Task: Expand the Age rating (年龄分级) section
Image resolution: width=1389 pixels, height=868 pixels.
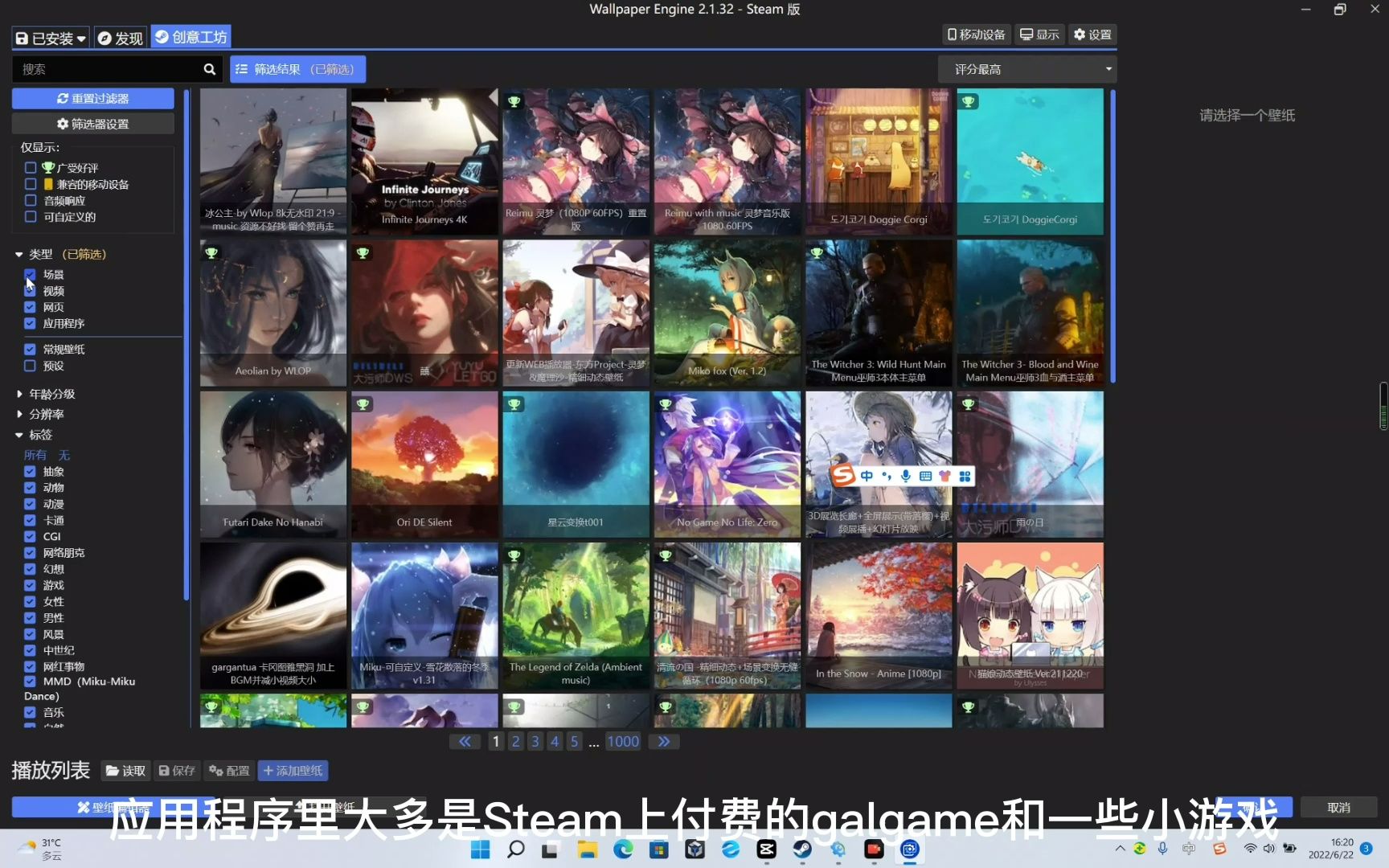Action: [46, 394]
